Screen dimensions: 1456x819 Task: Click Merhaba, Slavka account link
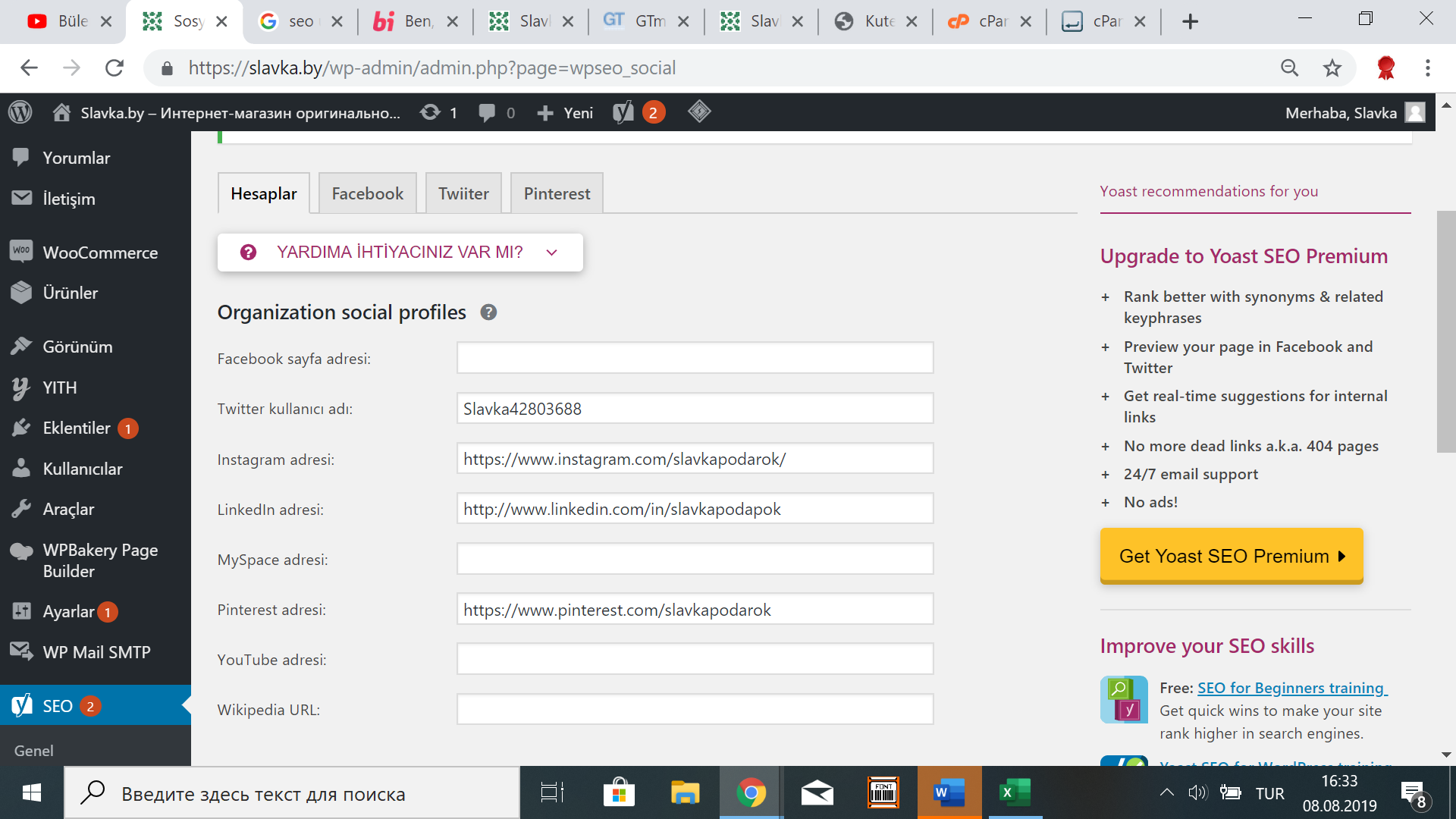pos(1341,113)
